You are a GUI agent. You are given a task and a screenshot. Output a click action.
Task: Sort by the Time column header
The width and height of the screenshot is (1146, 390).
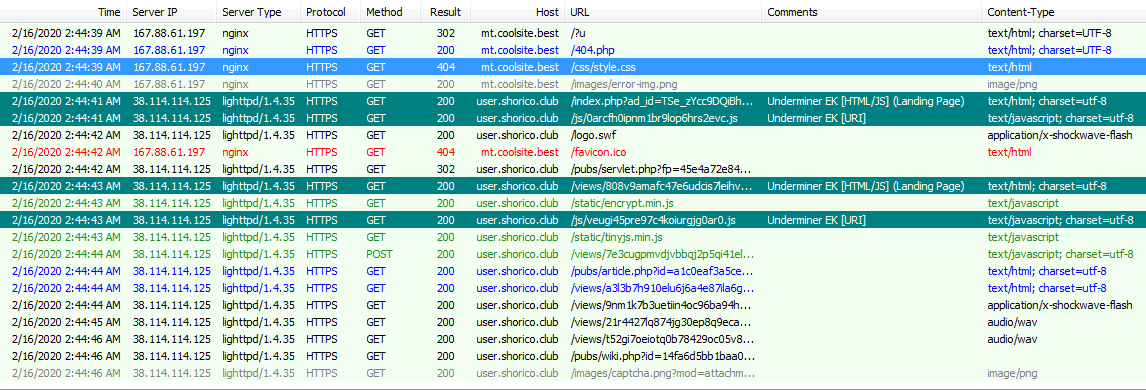(63, 12)
